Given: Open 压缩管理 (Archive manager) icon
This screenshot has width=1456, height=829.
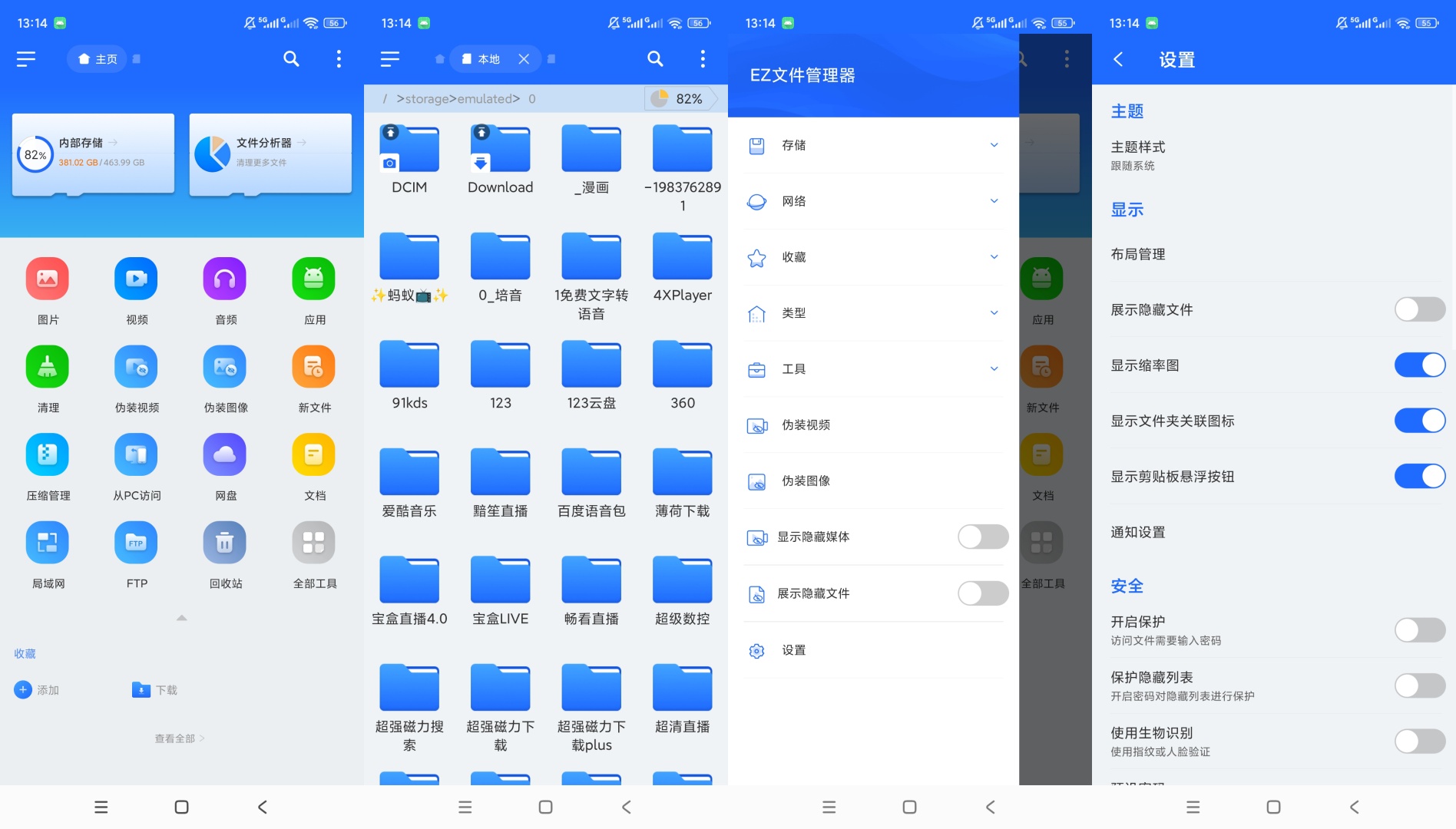Looking at the screenshot, I should (48, 454).
